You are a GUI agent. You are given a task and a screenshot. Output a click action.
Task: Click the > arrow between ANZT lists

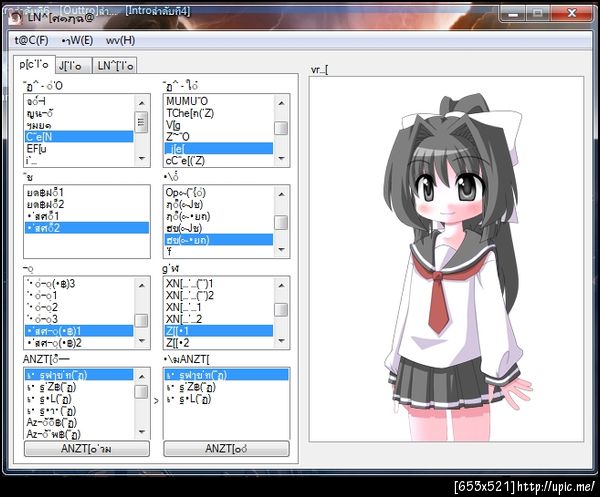tap(156, 401)
